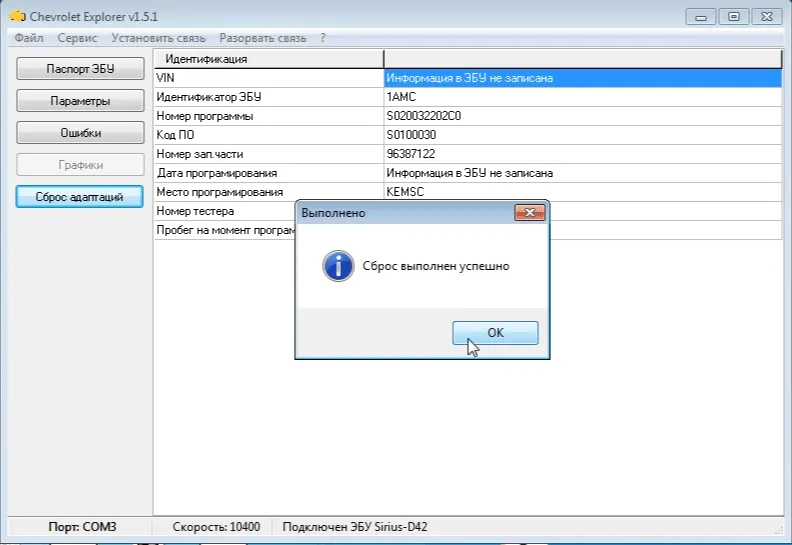Click Подключен ЭБУ Sirius-D42 status text

tap(355, 527)
